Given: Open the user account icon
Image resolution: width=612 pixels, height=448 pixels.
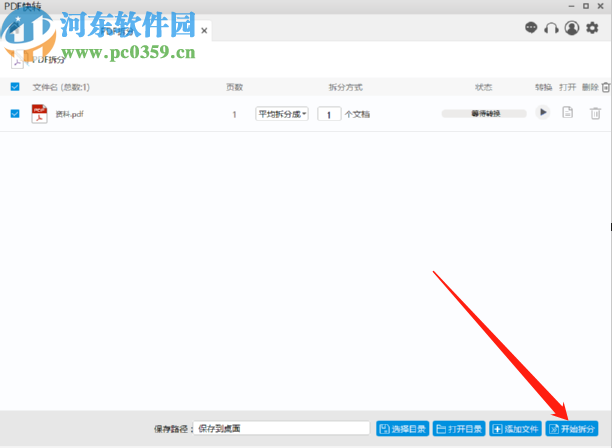Looking at the screenshot, I should (572, 28).
